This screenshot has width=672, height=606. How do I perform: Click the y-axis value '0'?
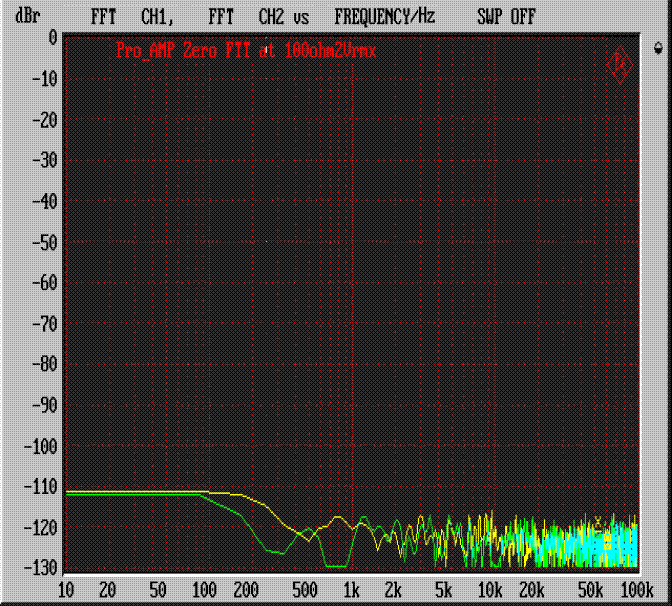coord(53,38)
